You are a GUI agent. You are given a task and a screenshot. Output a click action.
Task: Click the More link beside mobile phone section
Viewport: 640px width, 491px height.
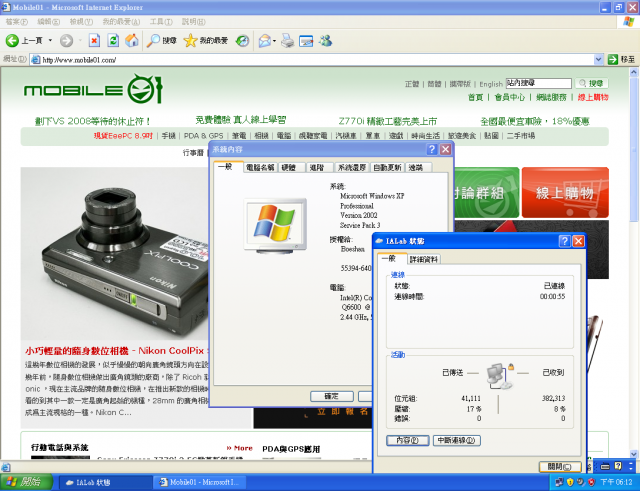click(x=240, y=448)
